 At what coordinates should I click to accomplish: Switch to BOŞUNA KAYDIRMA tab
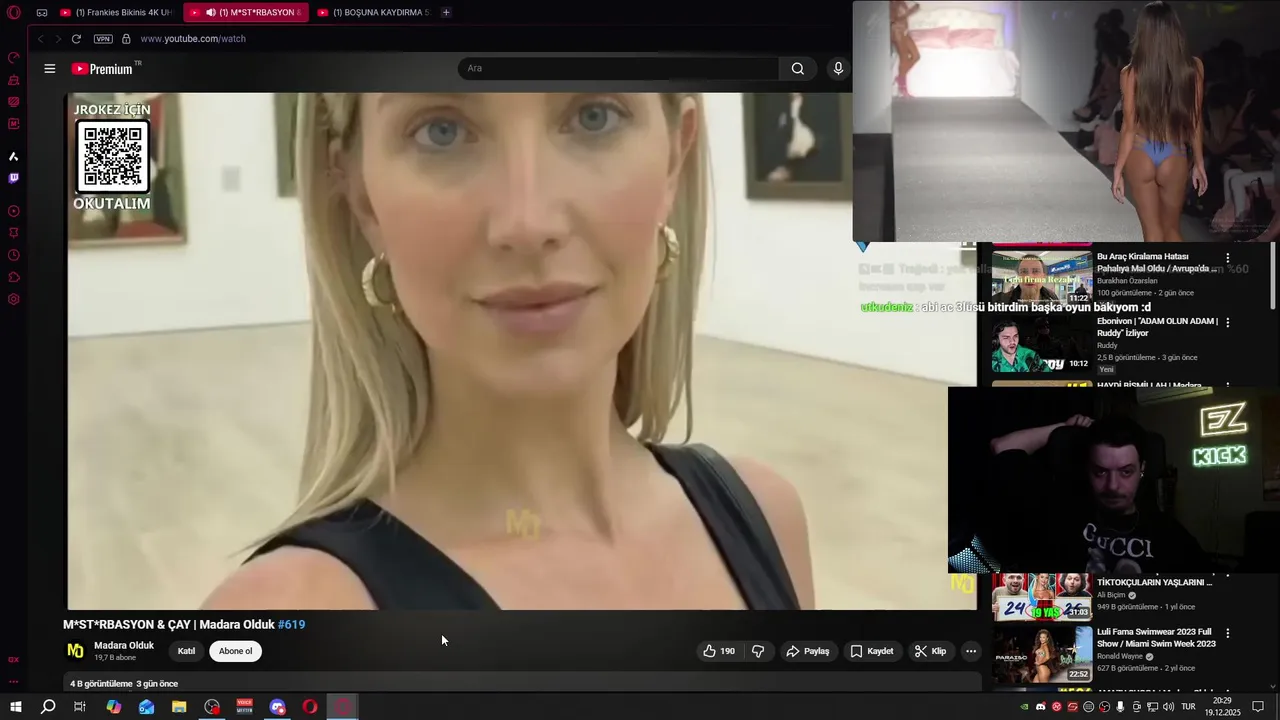click(373, 12)
